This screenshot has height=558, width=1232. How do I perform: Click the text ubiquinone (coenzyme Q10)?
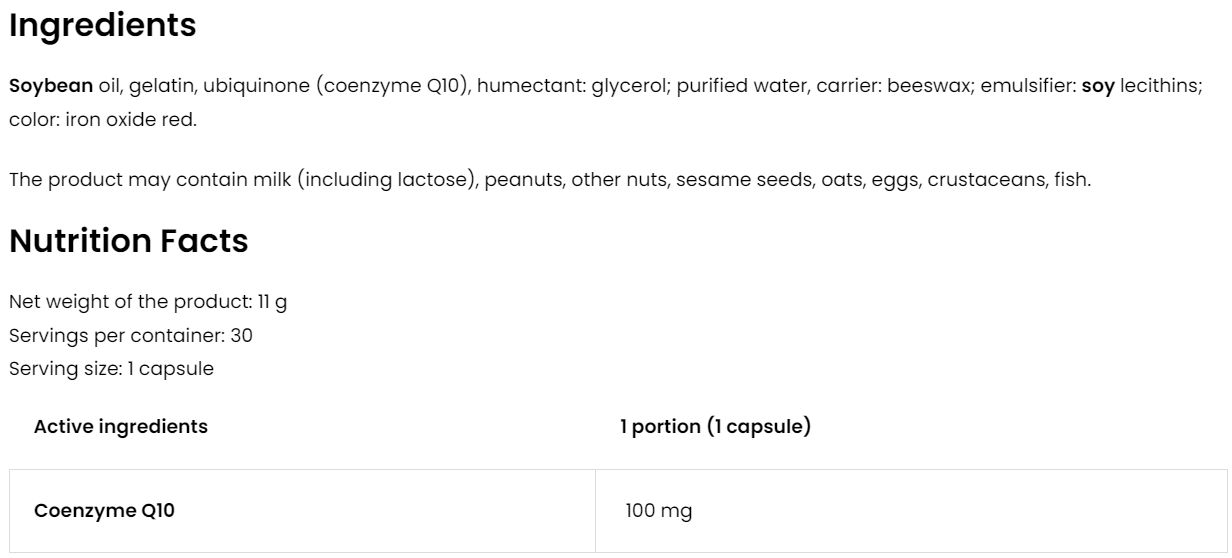[338, 86]
